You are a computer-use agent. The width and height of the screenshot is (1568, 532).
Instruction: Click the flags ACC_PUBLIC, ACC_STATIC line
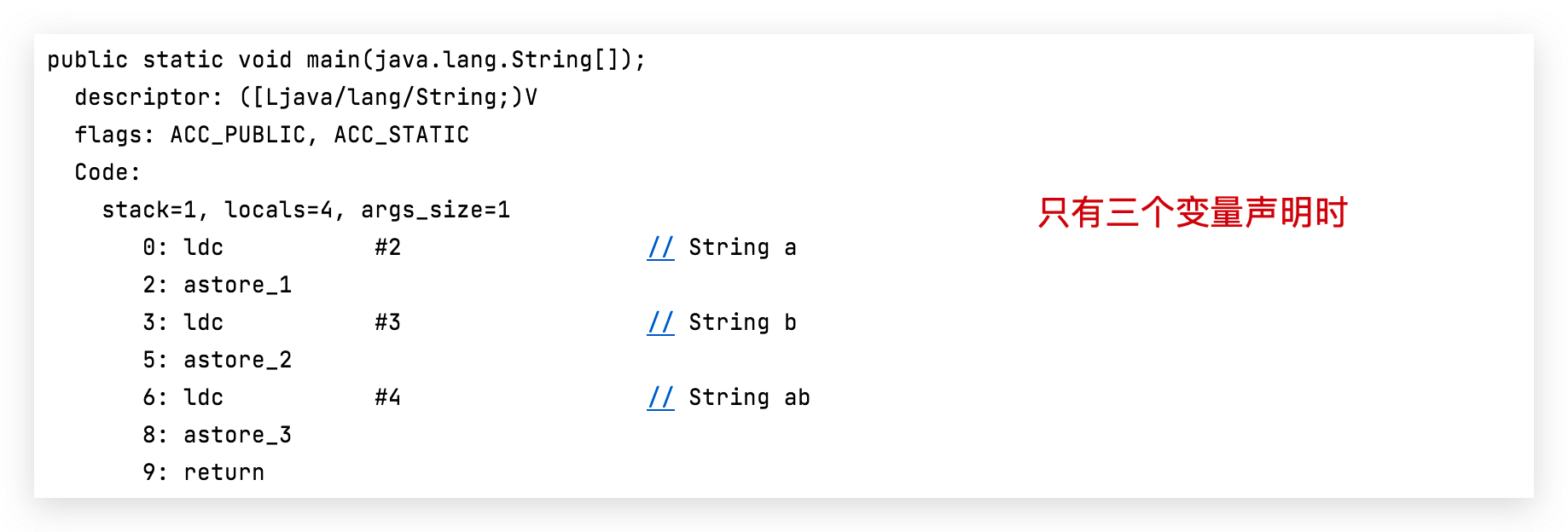pos(271,135)
